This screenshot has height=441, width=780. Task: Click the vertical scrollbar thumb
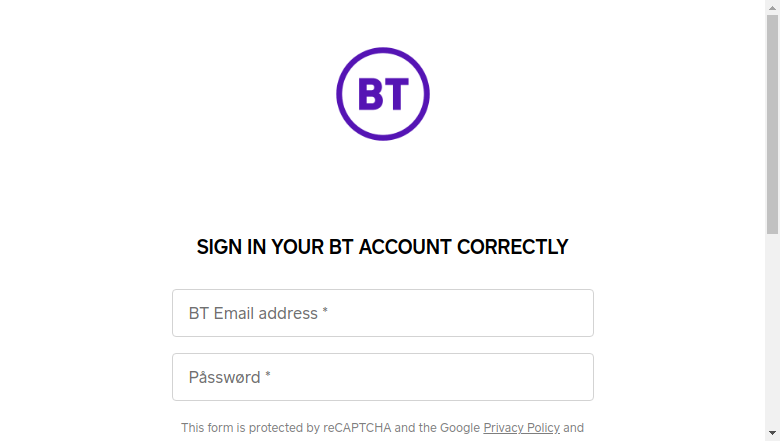click(x=772, y=124)
